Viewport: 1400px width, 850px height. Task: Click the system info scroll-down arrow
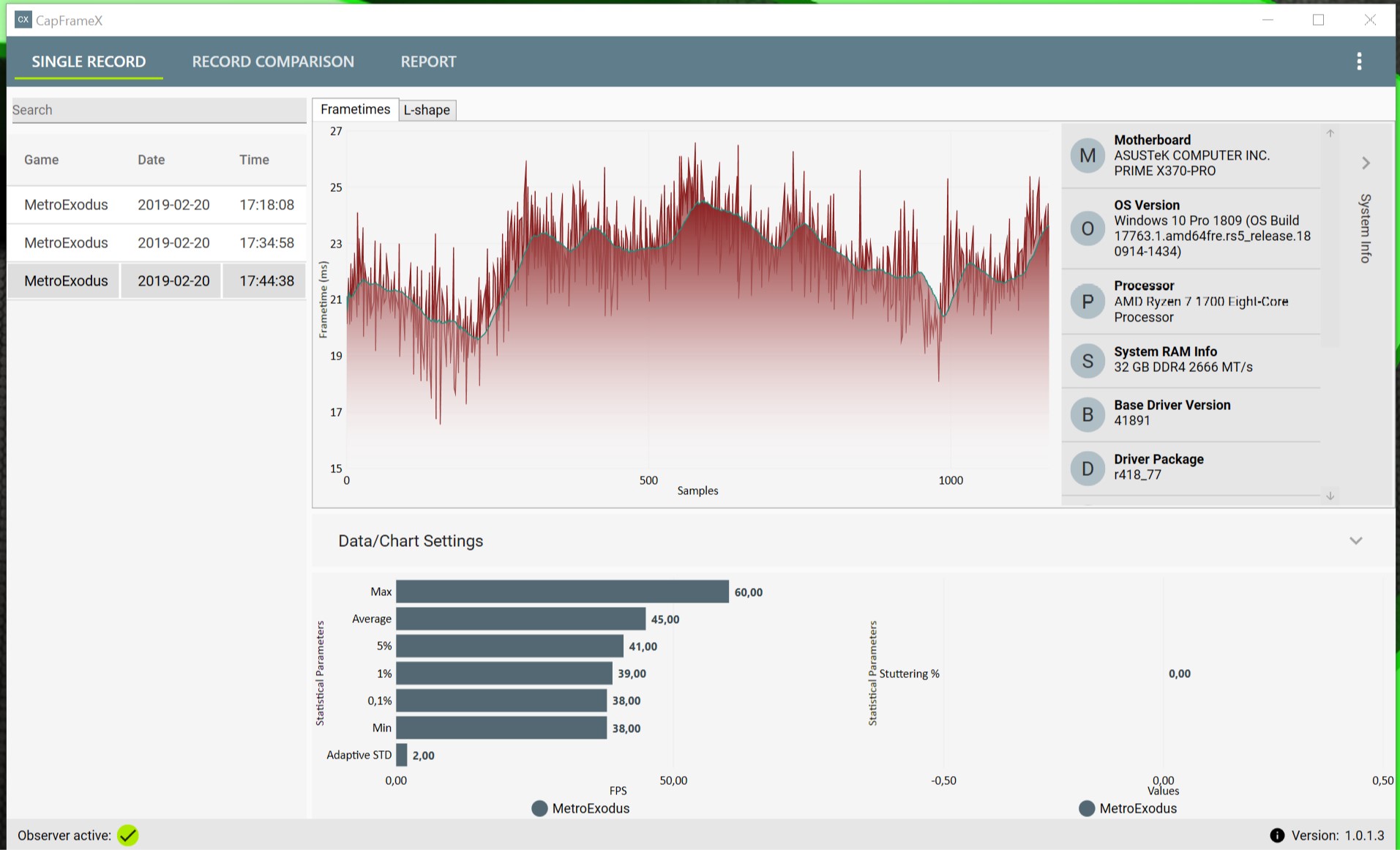click(1330, 496)
